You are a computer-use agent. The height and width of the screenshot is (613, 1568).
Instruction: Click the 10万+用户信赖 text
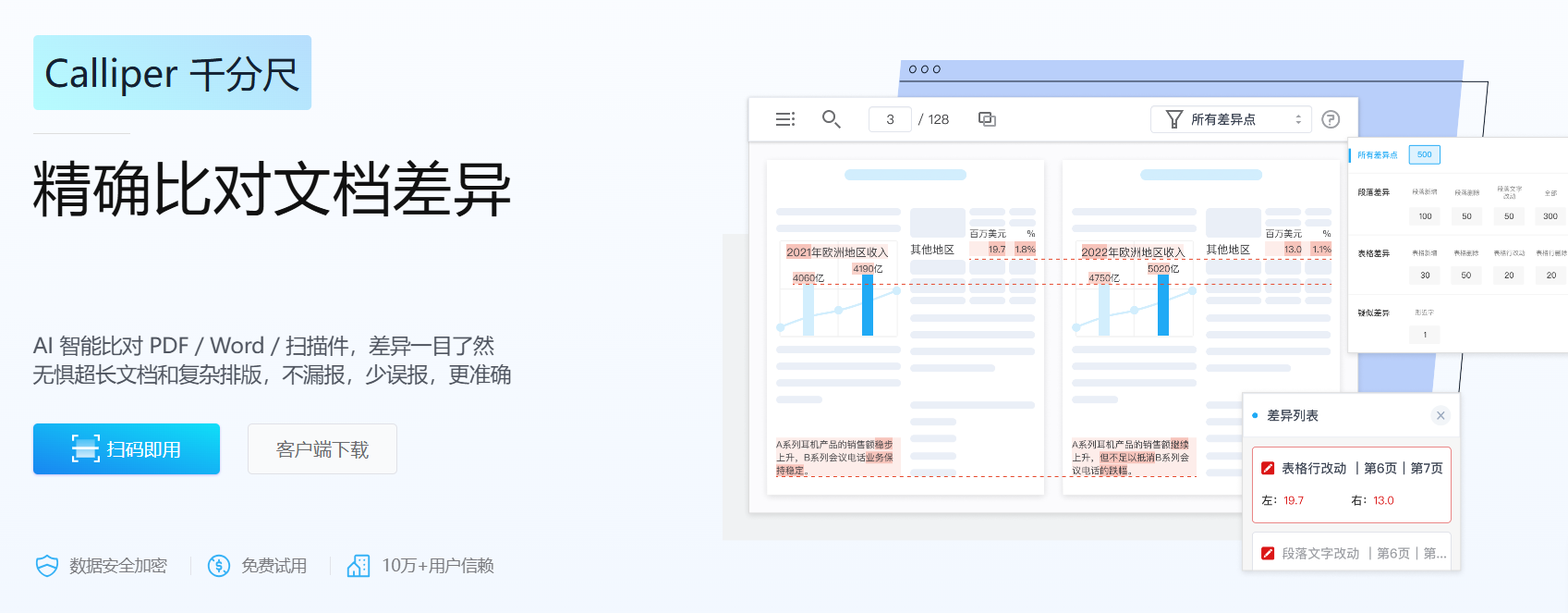pos(438,566)
